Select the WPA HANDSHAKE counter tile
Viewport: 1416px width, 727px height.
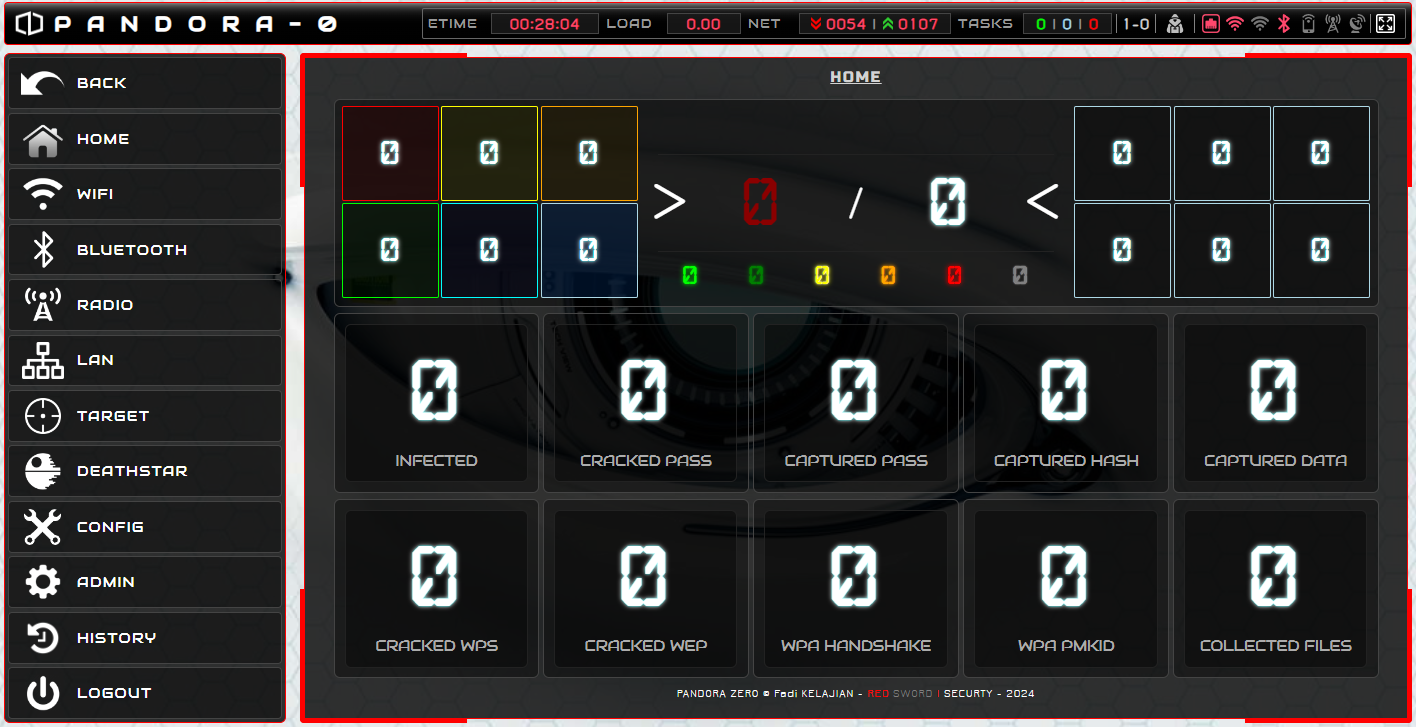pos(856,588)
